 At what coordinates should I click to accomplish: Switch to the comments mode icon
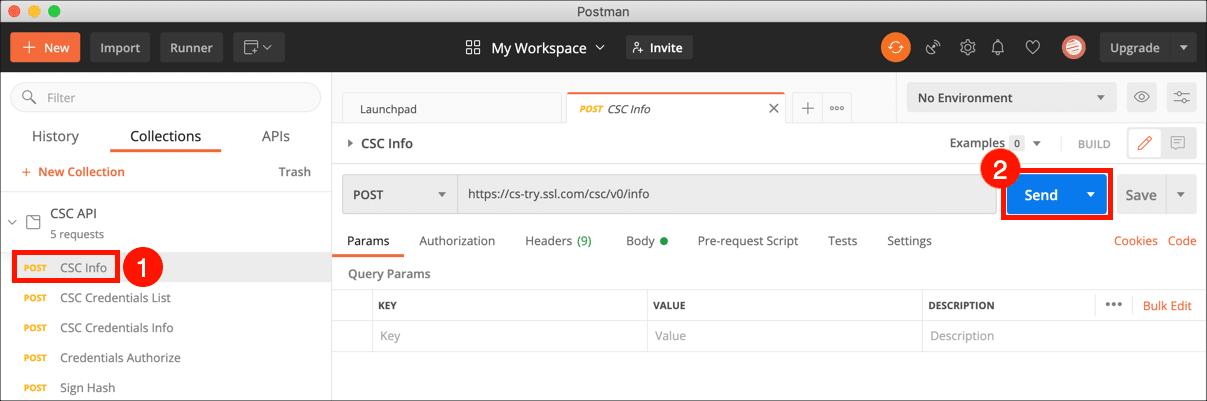(1177, 143)
